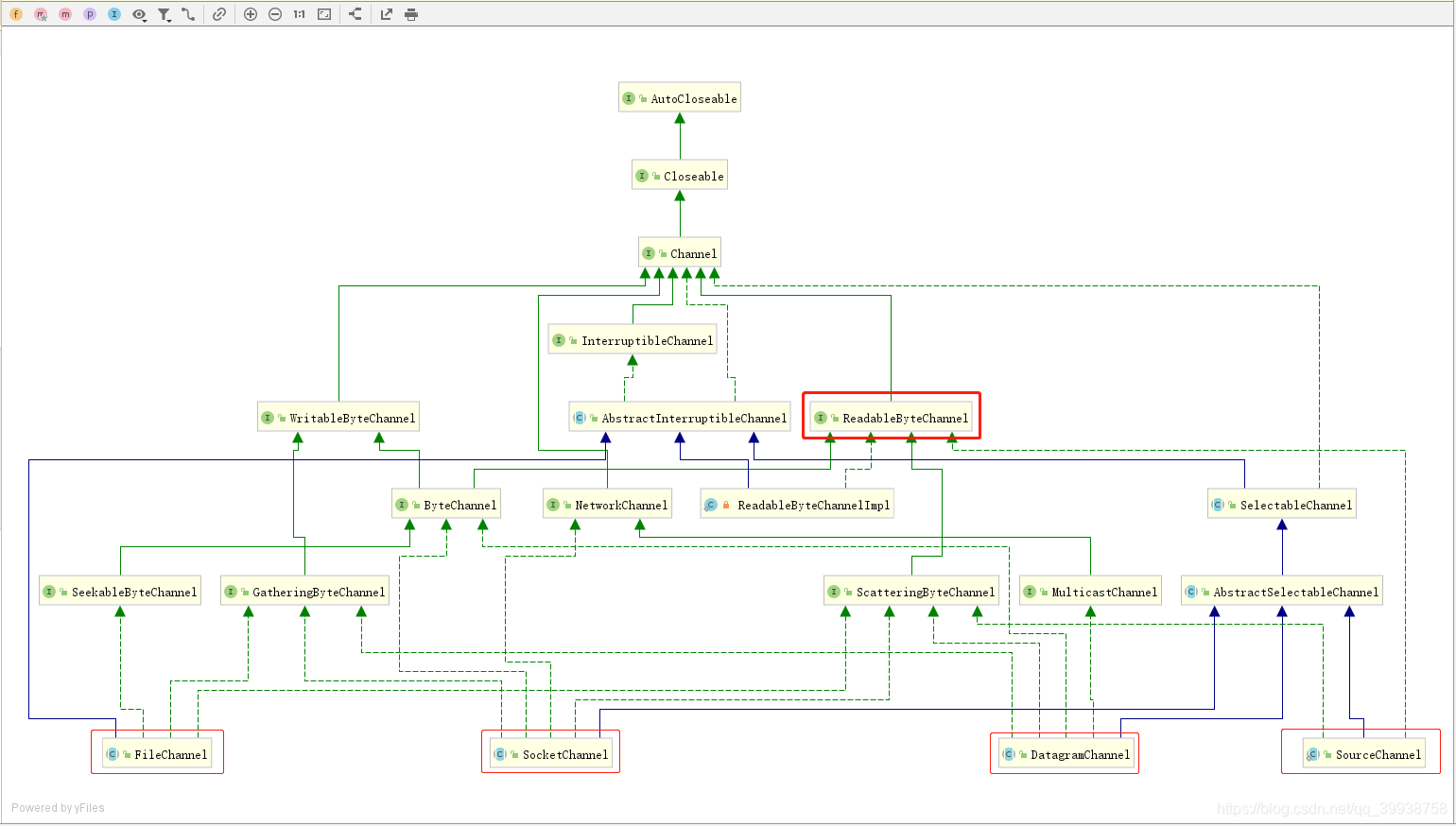Select the ScatteringByteChannel node
The image size is (1456, 826).
pyautogui.click(x=911, y=592)
